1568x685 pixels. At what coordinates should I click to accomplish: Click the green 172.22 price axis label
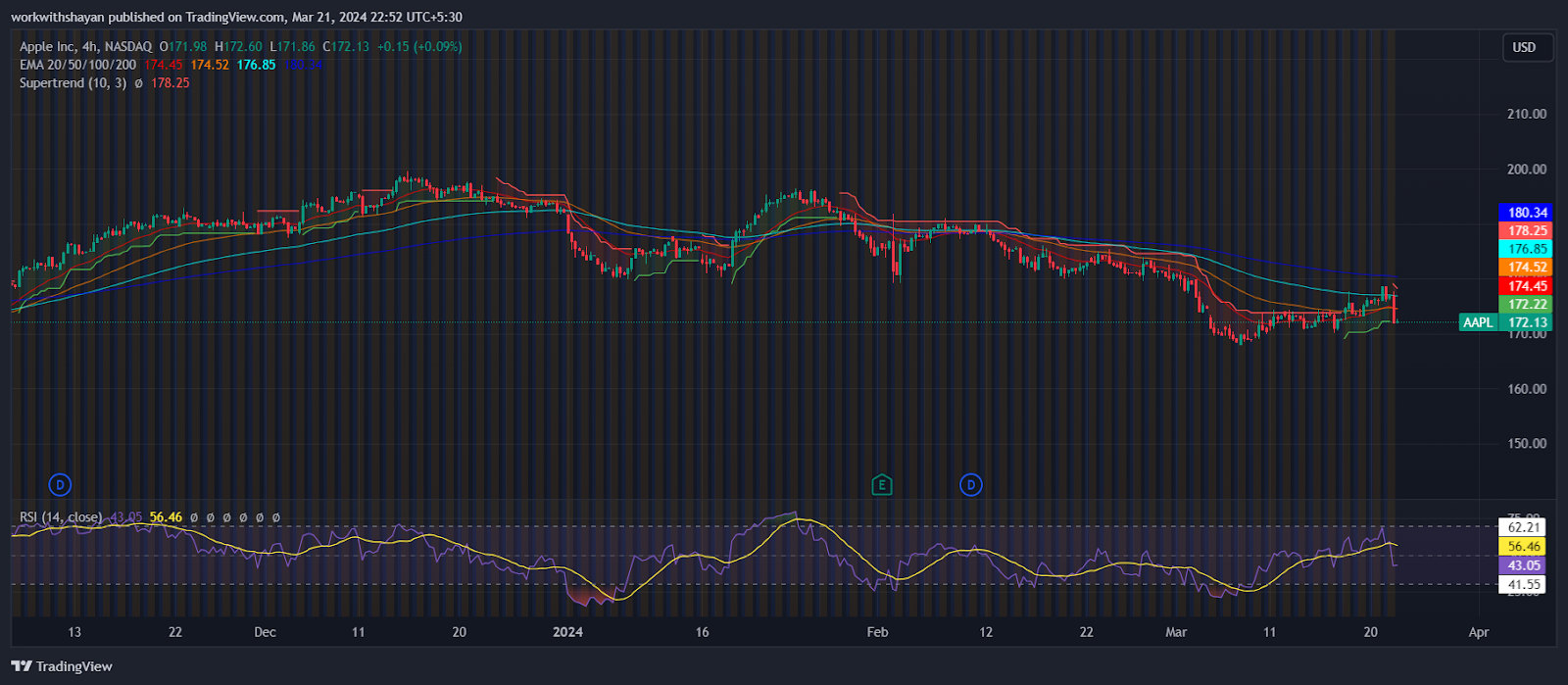click(x=1527, y=305)
